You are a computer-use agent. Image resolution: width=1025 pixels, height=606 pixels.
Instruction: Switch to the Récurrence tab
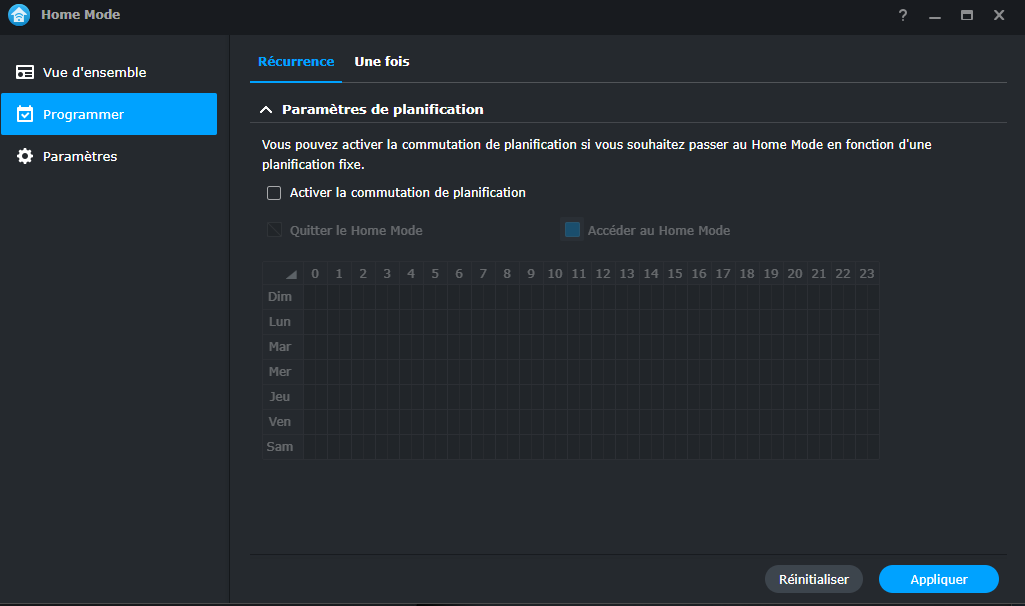tap(296, 62)
